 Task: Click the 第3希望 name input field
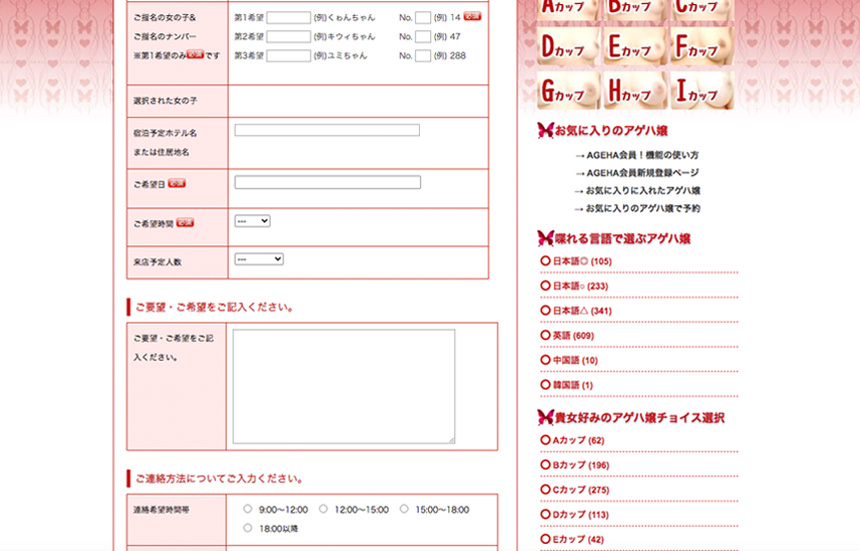pos(288,56)
